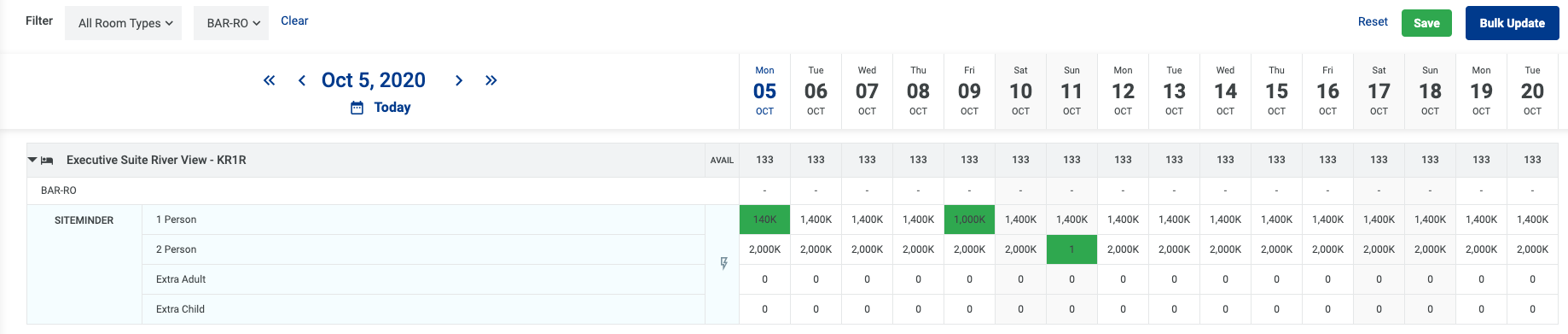
Task: Jump forward with the double-right chevron icon
Action: (x=491, y=80)
